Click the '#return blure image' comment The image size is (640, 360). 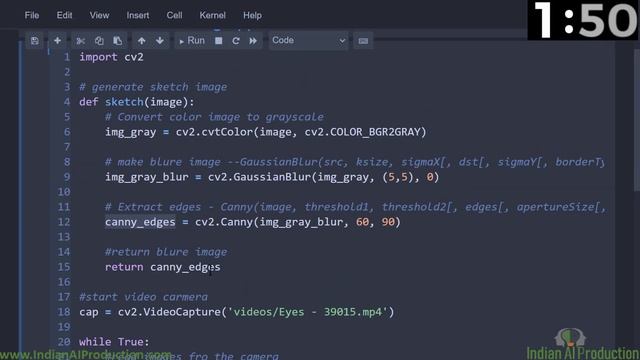point(166,252)
